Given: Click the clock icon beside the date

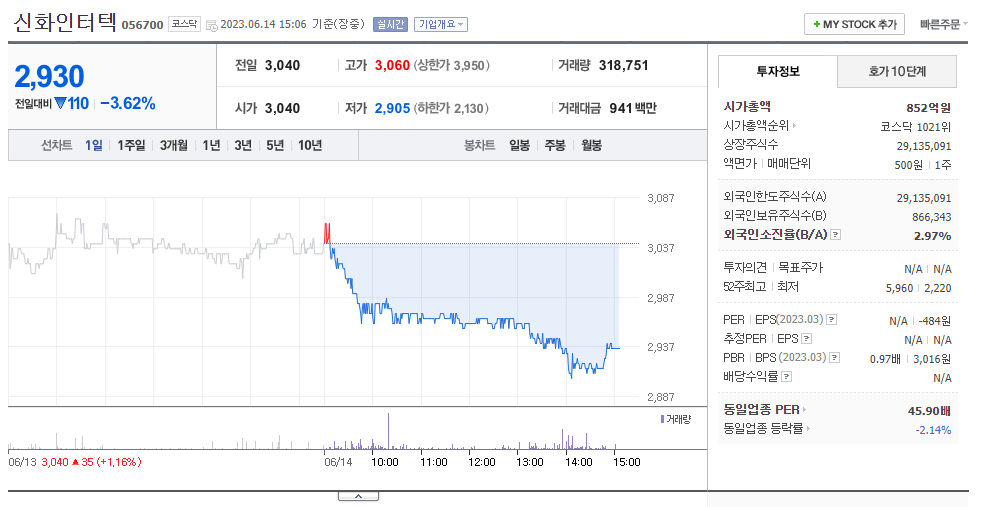Looking at the screenshot, I should click(x=212, y=25).
